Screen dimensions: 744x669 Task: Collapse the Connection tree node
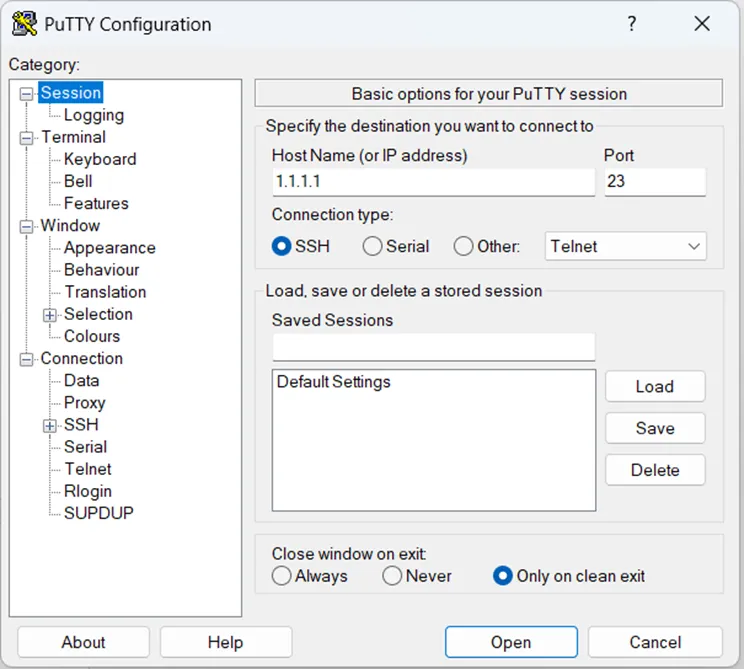coord(26,359)
